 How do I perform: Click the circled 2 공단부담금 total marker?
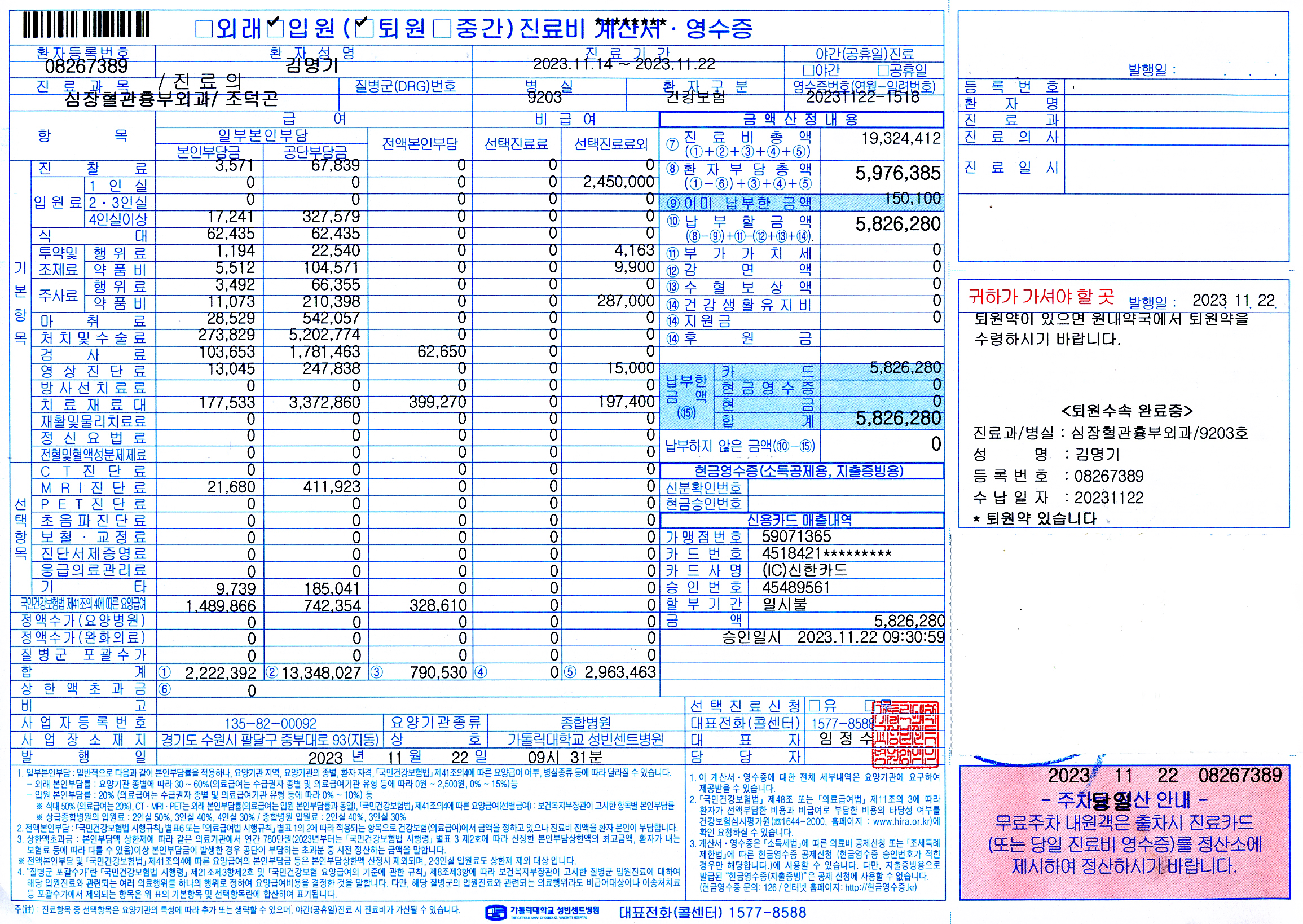(272, 672)
